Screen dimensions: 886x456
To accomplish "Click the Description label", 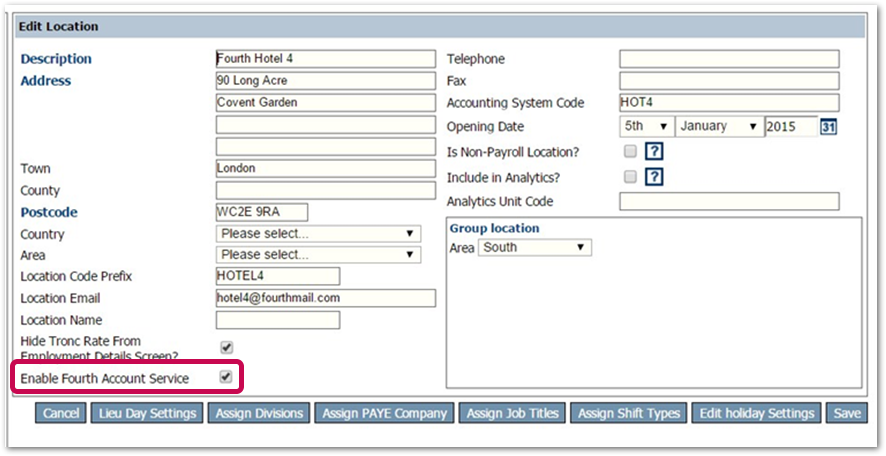I will (x=56, y=59).
